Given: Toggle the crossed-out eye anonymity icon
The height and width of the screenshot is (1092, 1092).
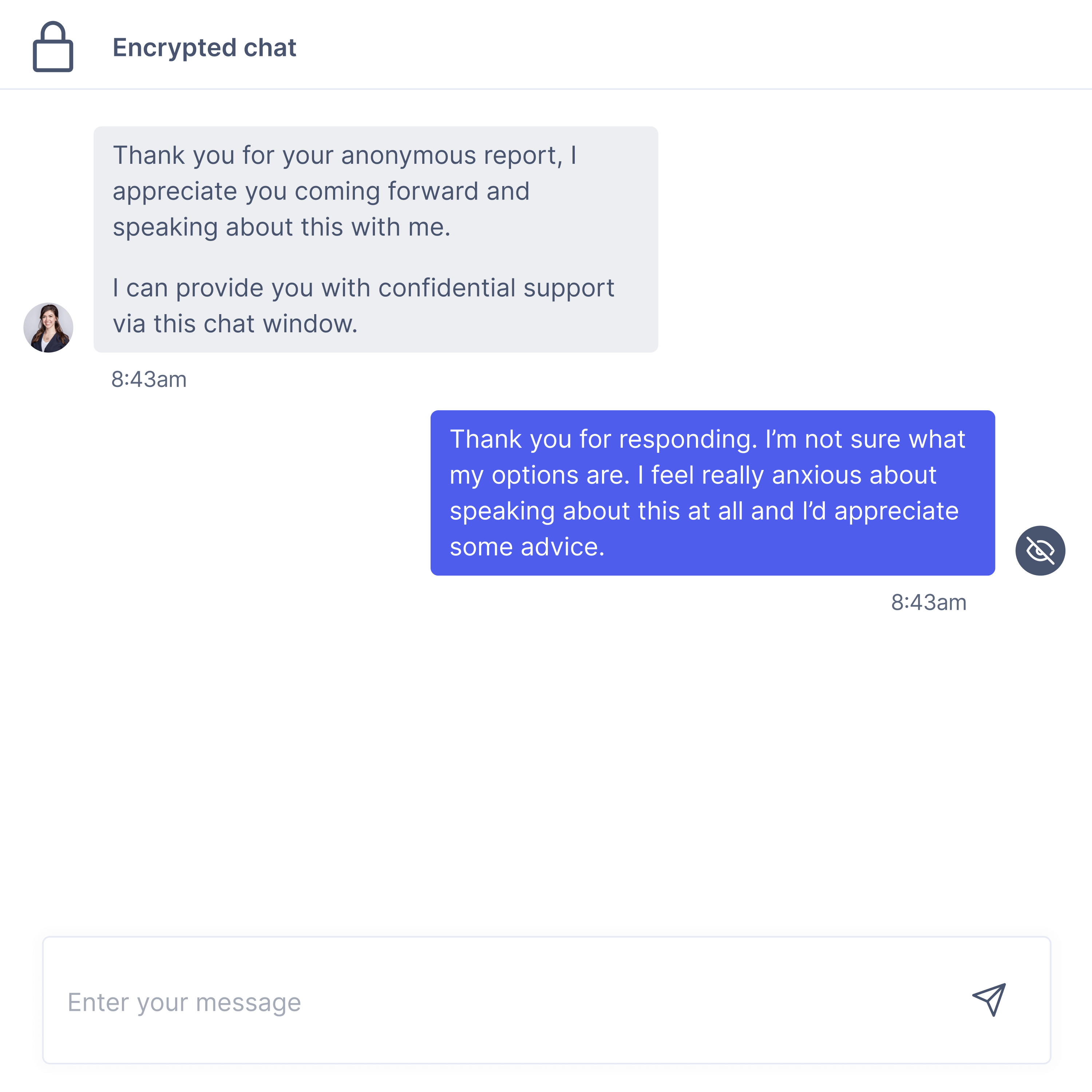Looking at the screenshot, I should pos(1040,550).
